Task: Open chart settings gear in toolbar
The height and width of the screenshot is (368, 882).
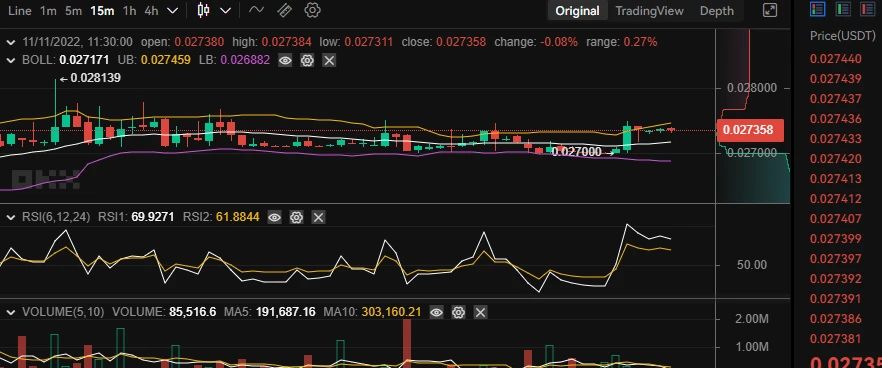Action: (x=312, y=10)
